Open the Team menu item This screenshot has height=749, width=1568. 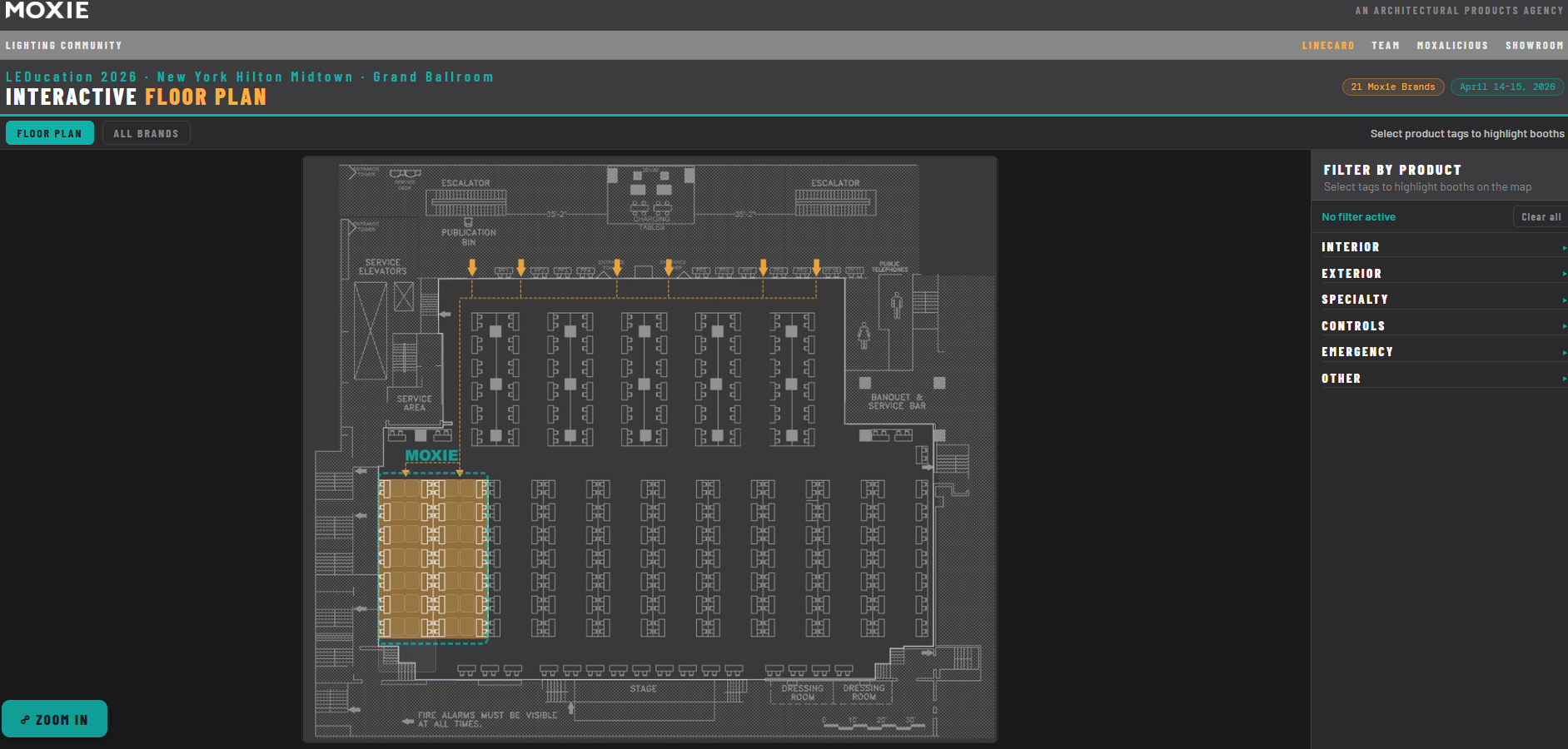[x=1386, y=46]
